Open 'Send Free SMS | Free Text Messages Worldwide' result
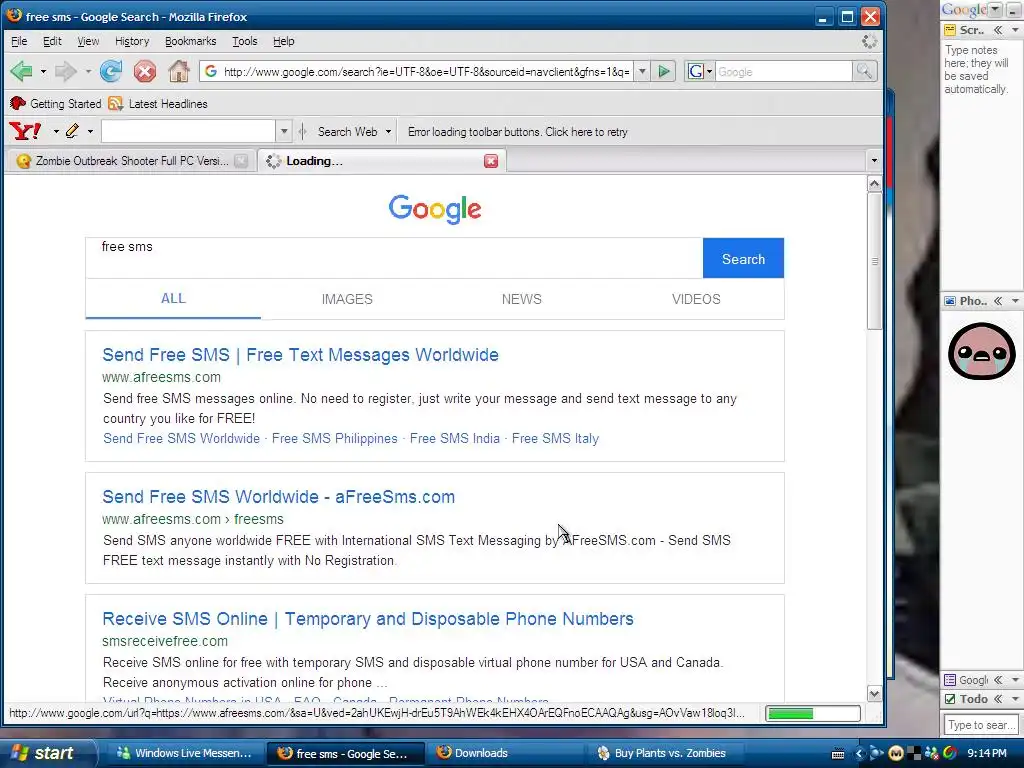The height and width of the screenshot is (768, 1024). [300, 355]
